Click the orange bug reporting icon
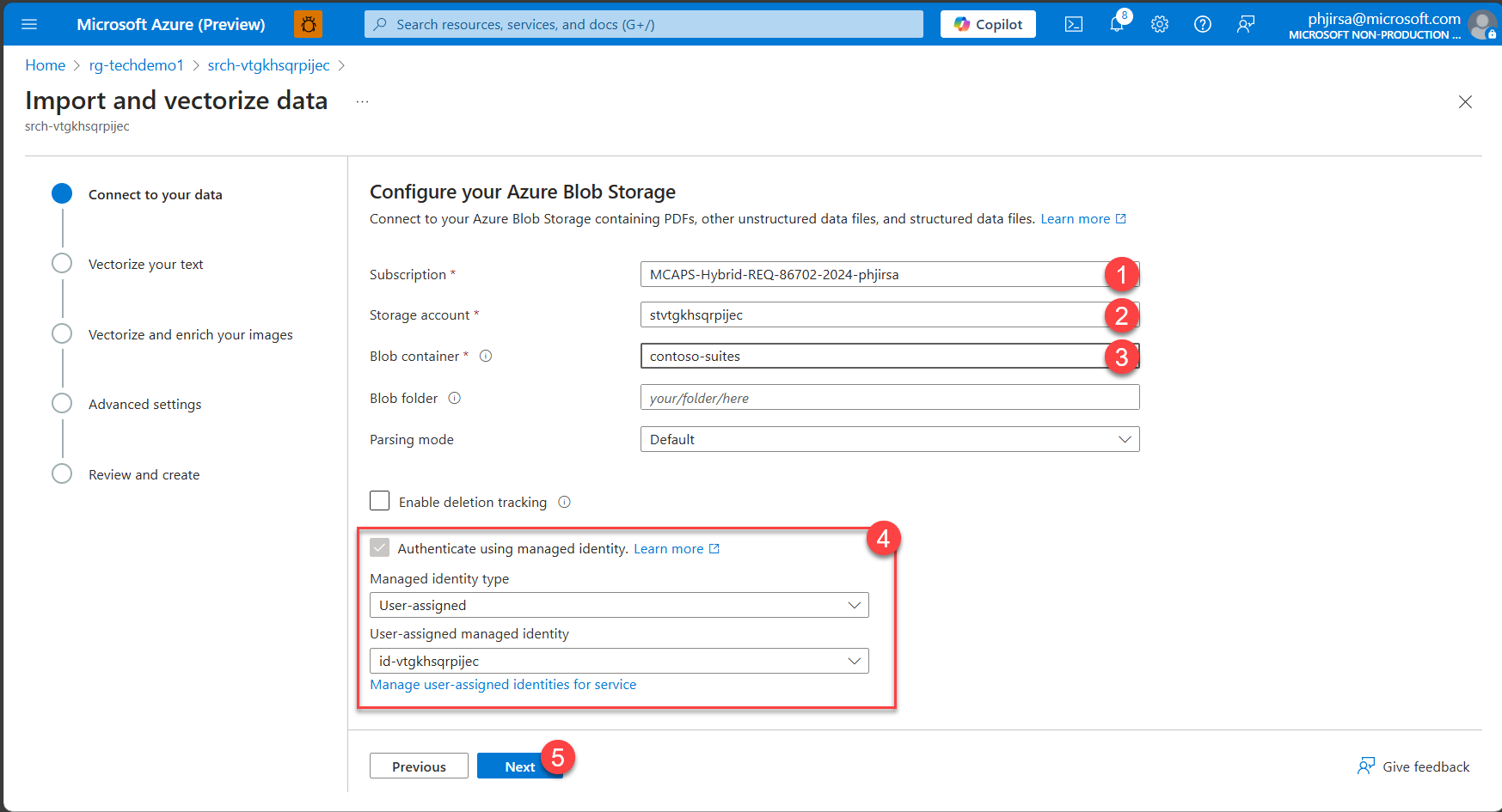The height and width of the screenshot is (812, 1502). click(x=308, y=24)
